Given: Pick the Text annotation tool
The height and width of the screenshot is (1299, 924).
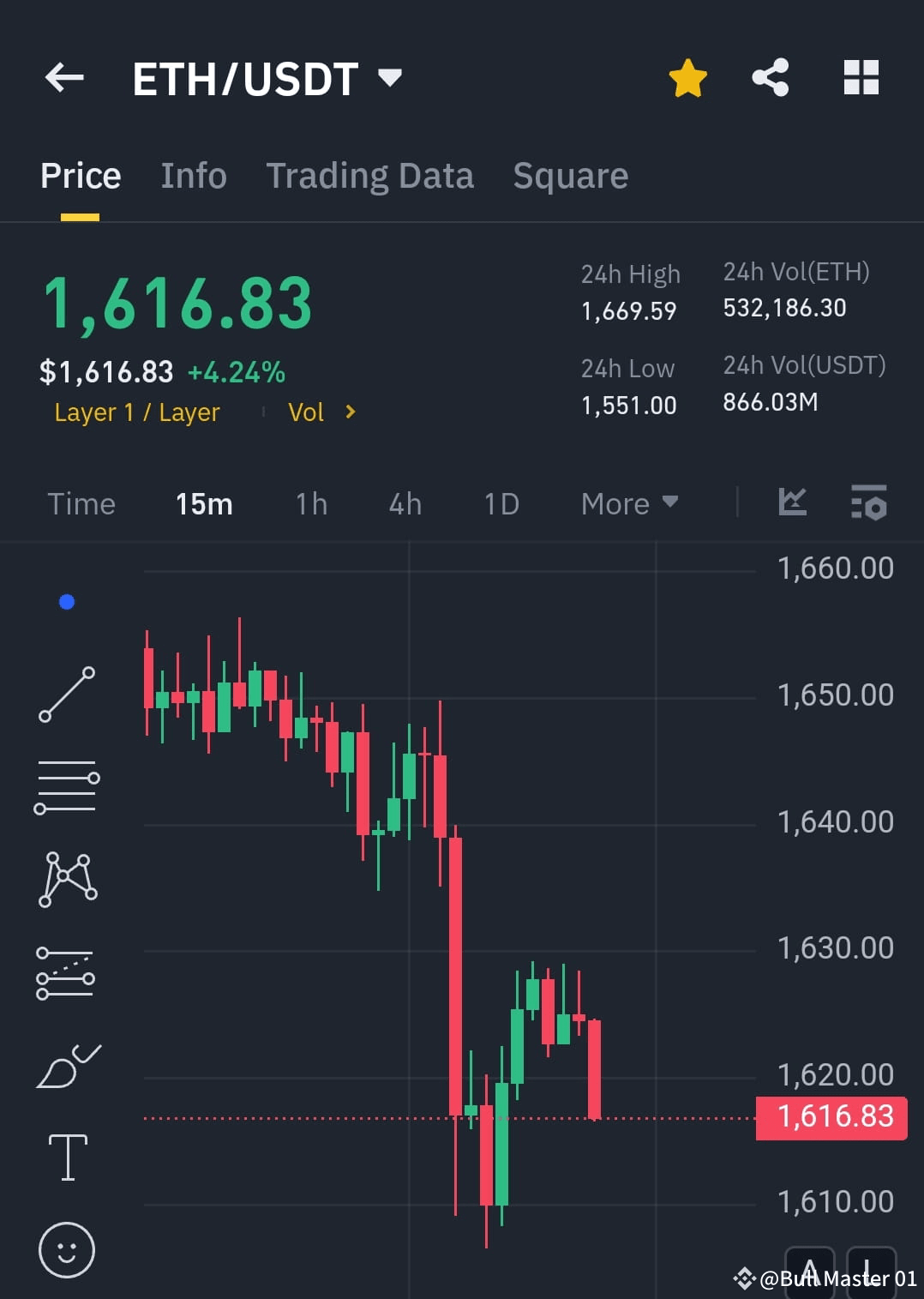Looking at the screenshot, I should 67,1156.
